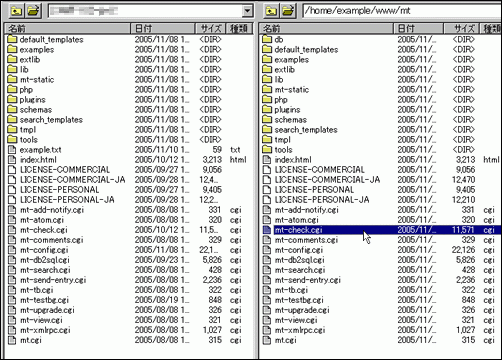
Task: Select remote mt-check.cgi file icon
Action: 267,230
